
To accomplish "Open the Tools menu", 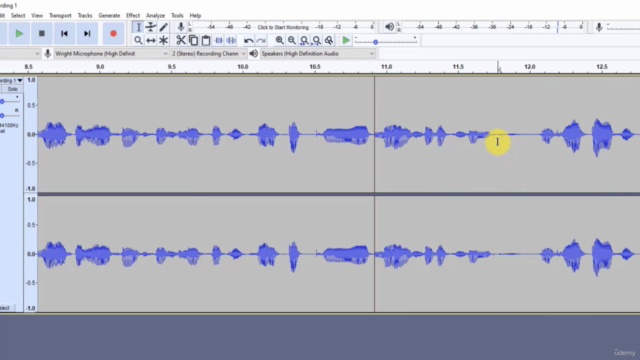I will (177, 16).
